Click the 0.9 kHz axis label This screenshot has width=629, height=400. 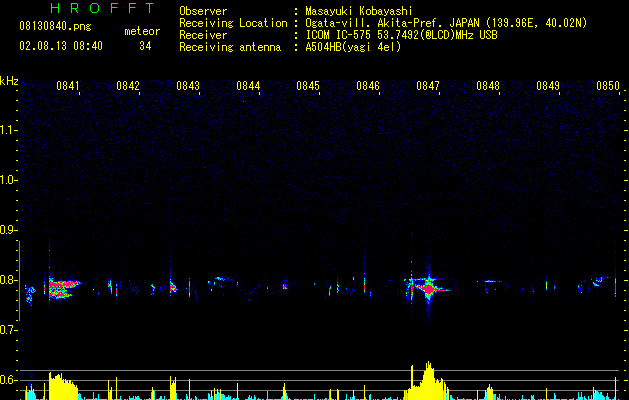(8, 230)
